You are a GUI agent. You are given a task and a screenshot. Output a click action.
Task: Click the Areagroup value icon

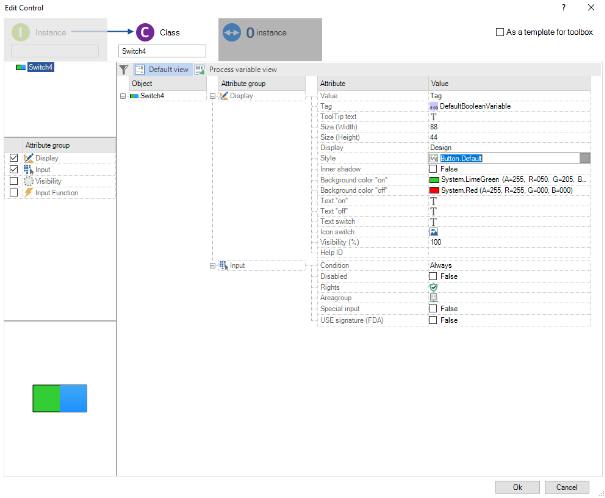[x=433, y=298]
